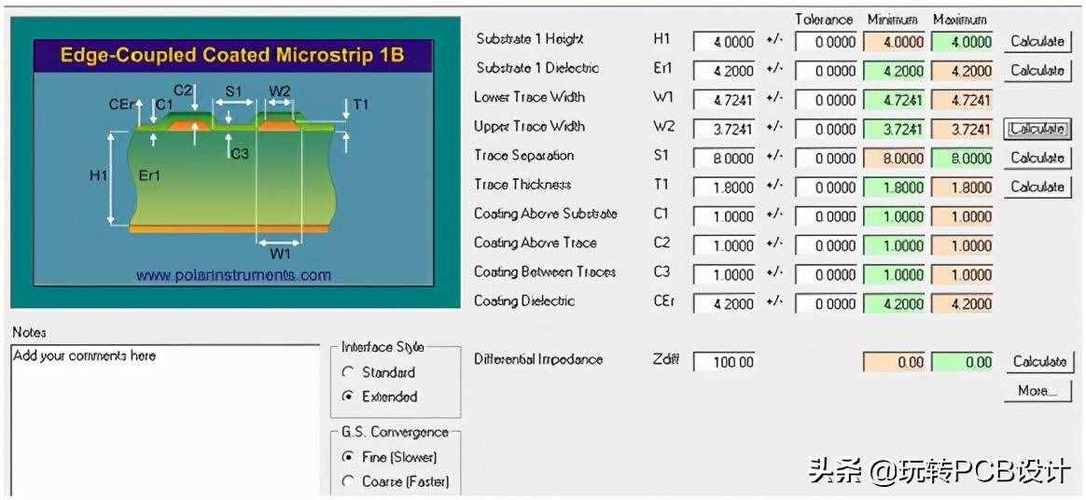Click the T1 label in the structure diagram
Image resolution: width=1086 pixels, height=500 pixels.
click(x=361, y=105)
